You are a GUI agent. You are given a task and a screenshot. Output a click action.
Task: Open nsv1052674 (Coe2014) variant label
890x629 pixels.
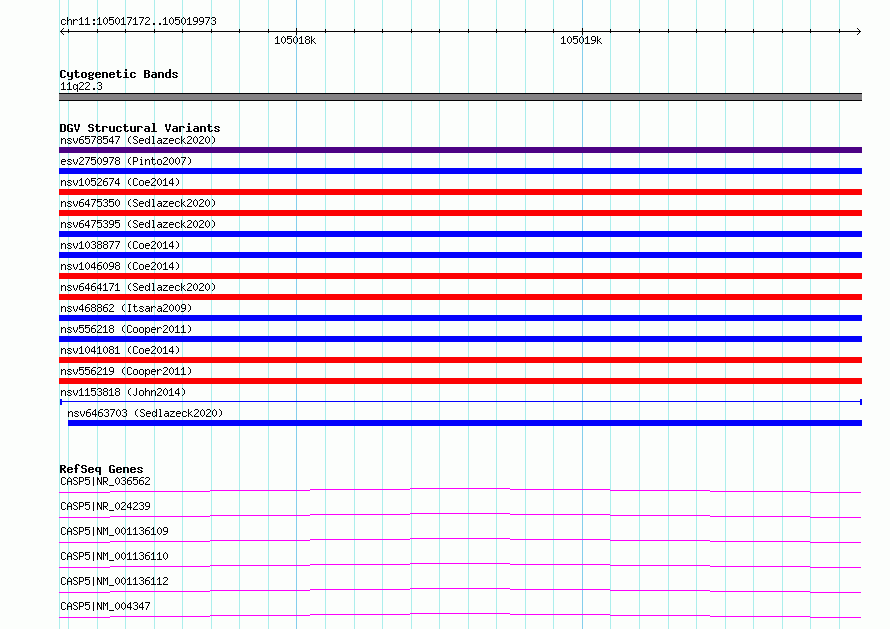(x=120, y=182)
